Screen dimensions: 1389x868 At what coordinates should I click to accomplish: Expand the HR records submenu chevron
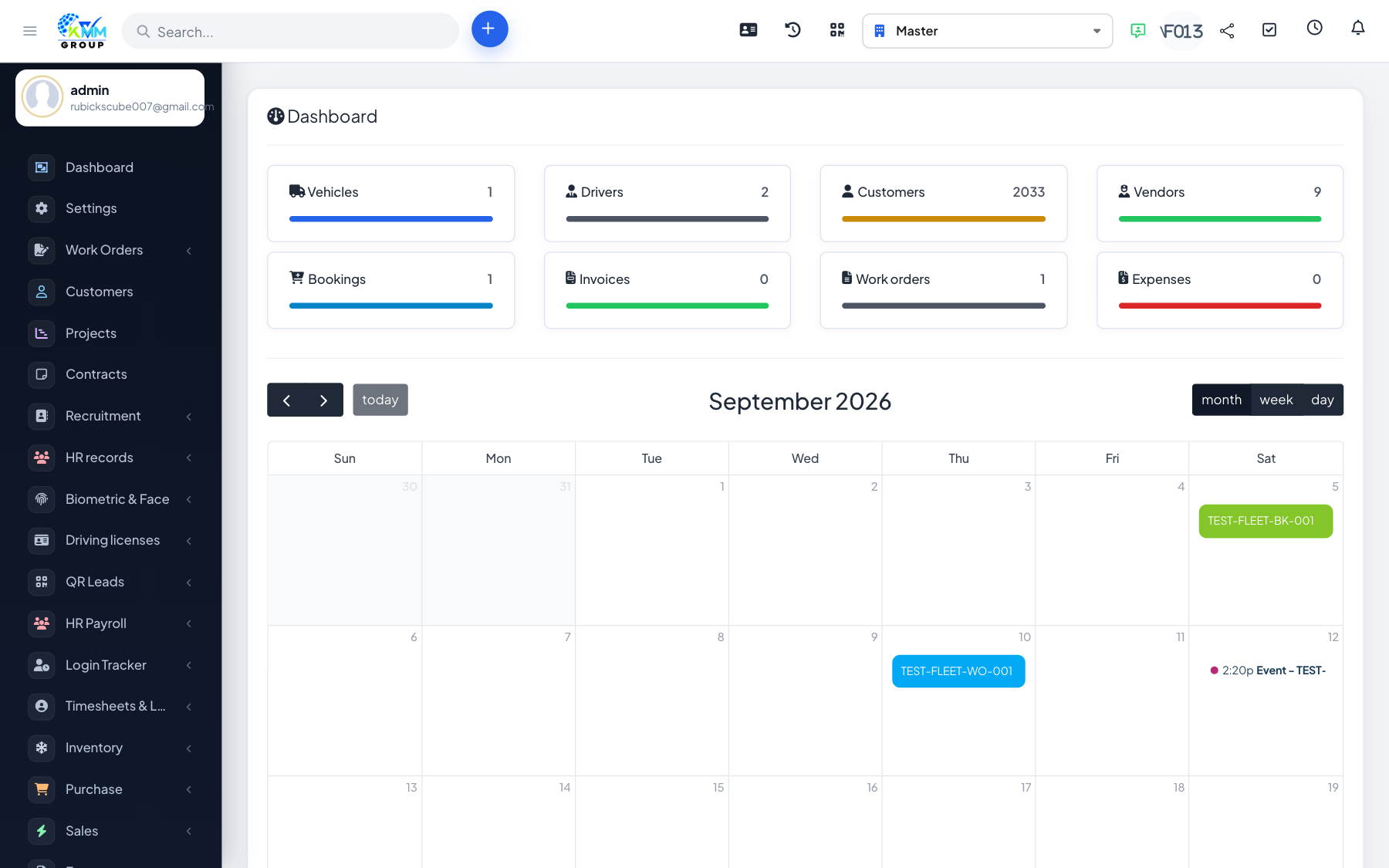click(x=189, y=458)
